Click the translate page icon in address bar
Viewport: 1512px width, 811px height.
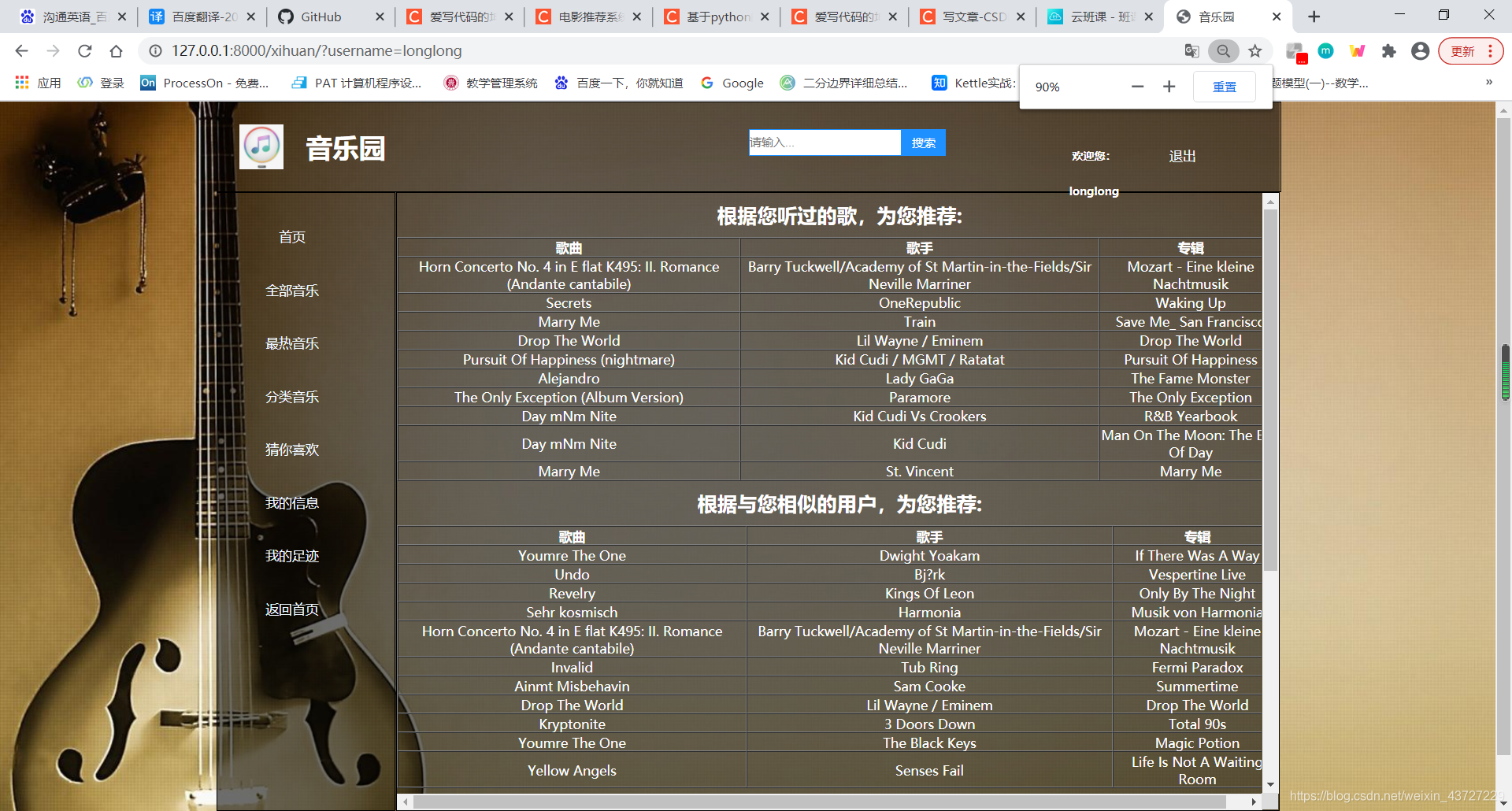pos(1191,51)
